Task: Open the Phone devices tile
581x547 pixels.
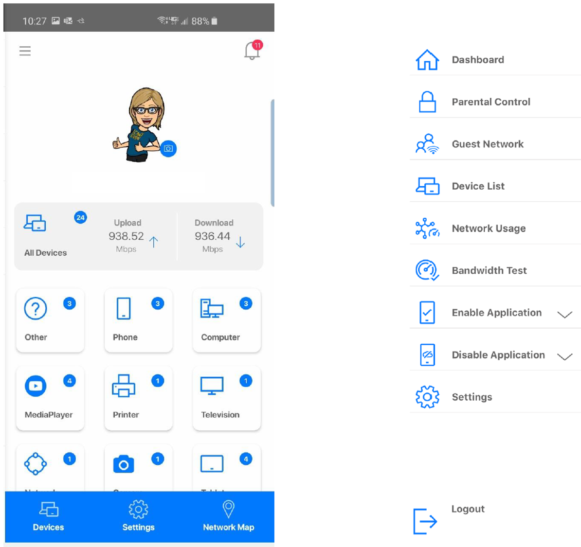Action: pos(139,321)
